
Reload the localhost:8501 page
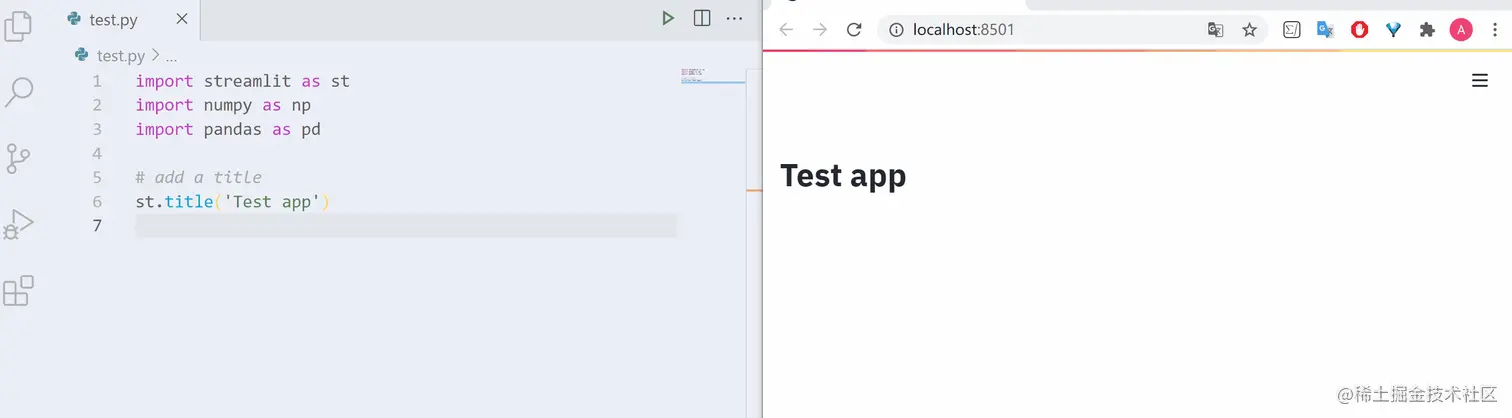coord(854,30)
